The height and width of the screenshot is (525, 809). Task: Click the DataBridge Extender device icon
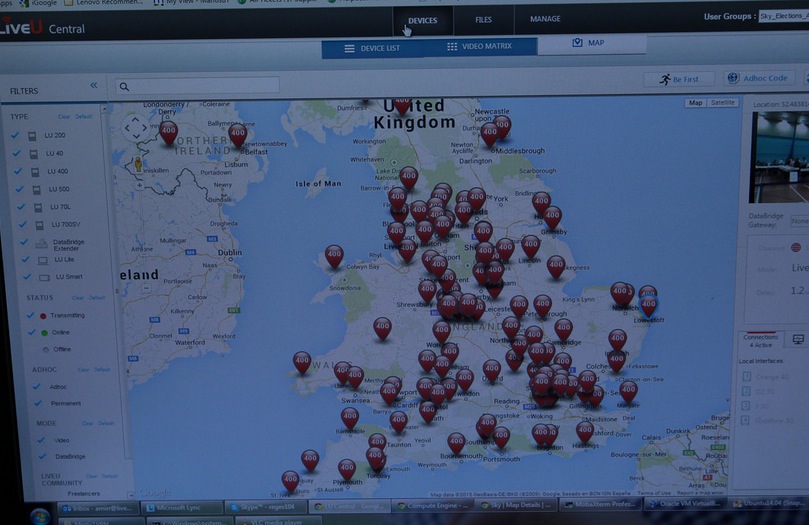point(41,244)
